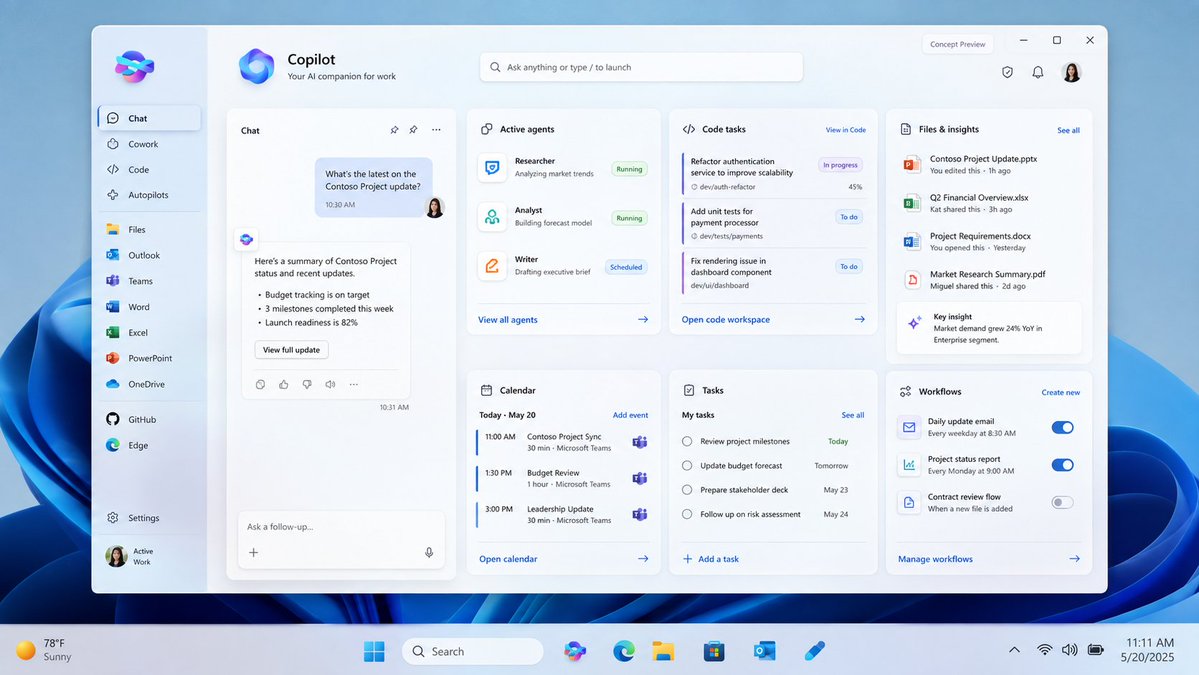This screenshot has height=675, width=1199.
Task: Open the Writer agent icon
Action: coord(492,266)
